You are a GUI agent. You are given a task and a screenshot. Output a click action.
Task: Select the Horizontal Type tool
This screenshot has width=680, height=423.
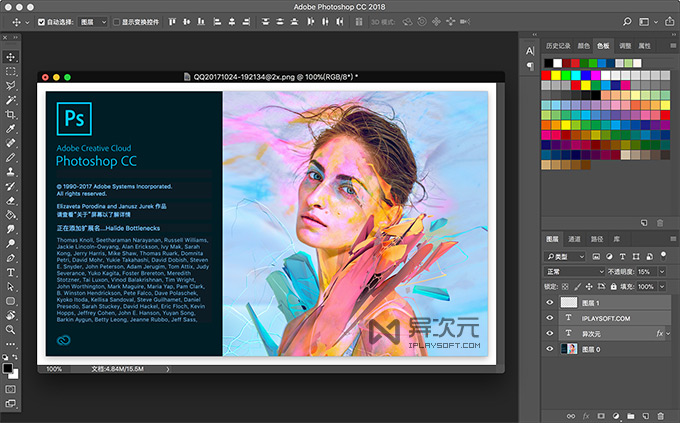click(11, 271)
